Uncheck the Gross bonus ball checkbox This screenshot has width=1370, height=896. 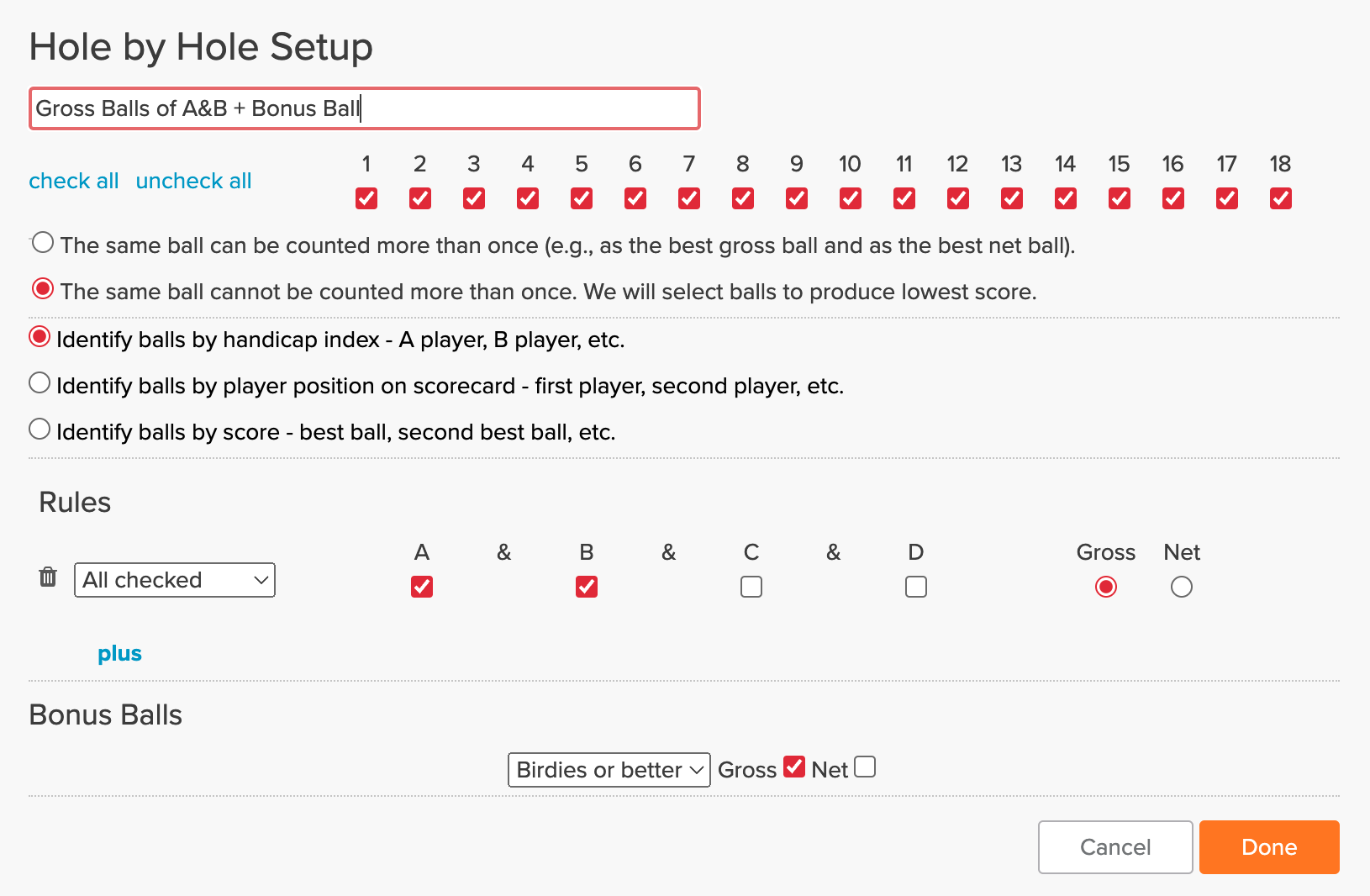tap(794, 767)
